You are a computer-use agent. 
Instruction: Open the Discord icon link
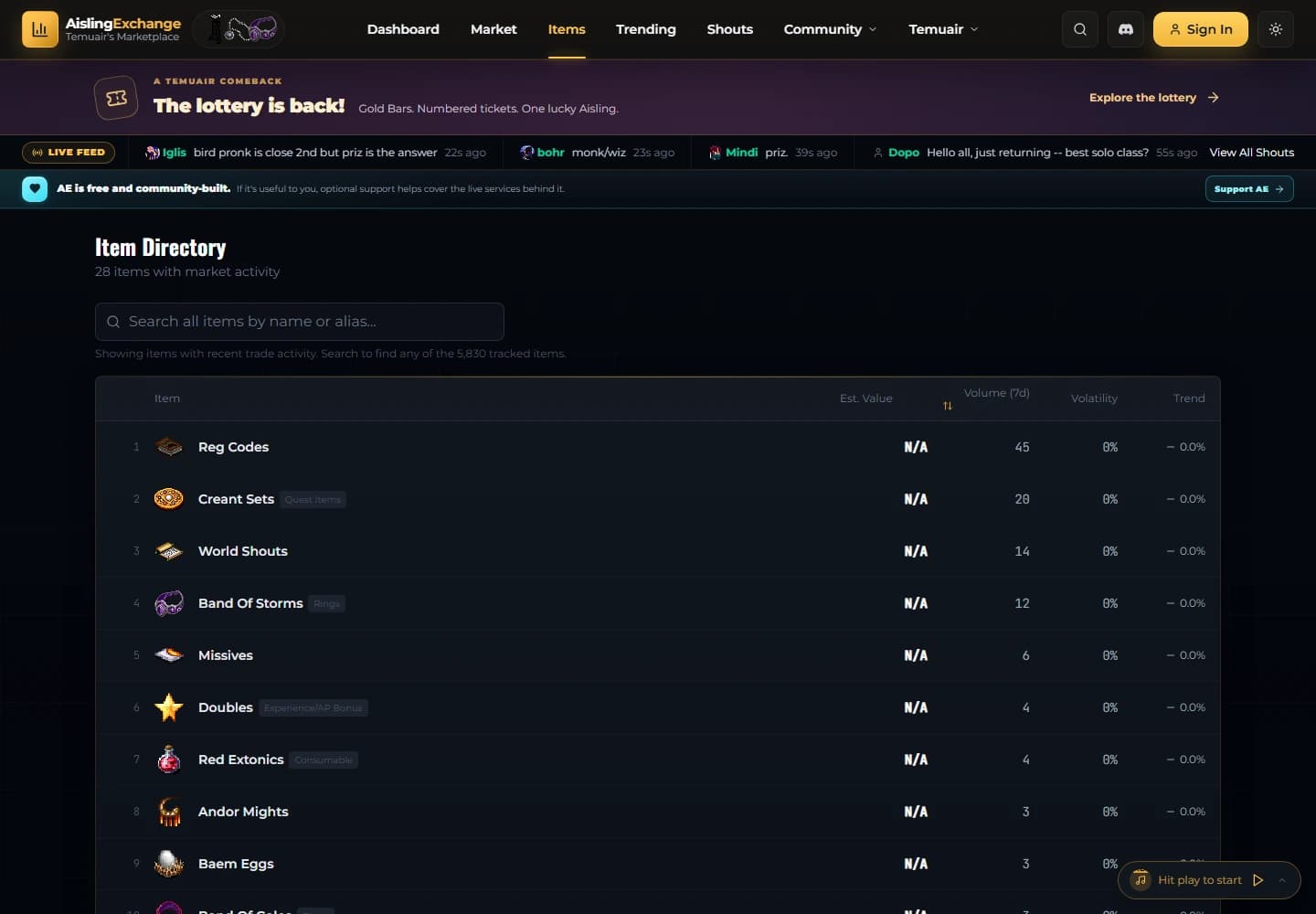[1126, 29]
